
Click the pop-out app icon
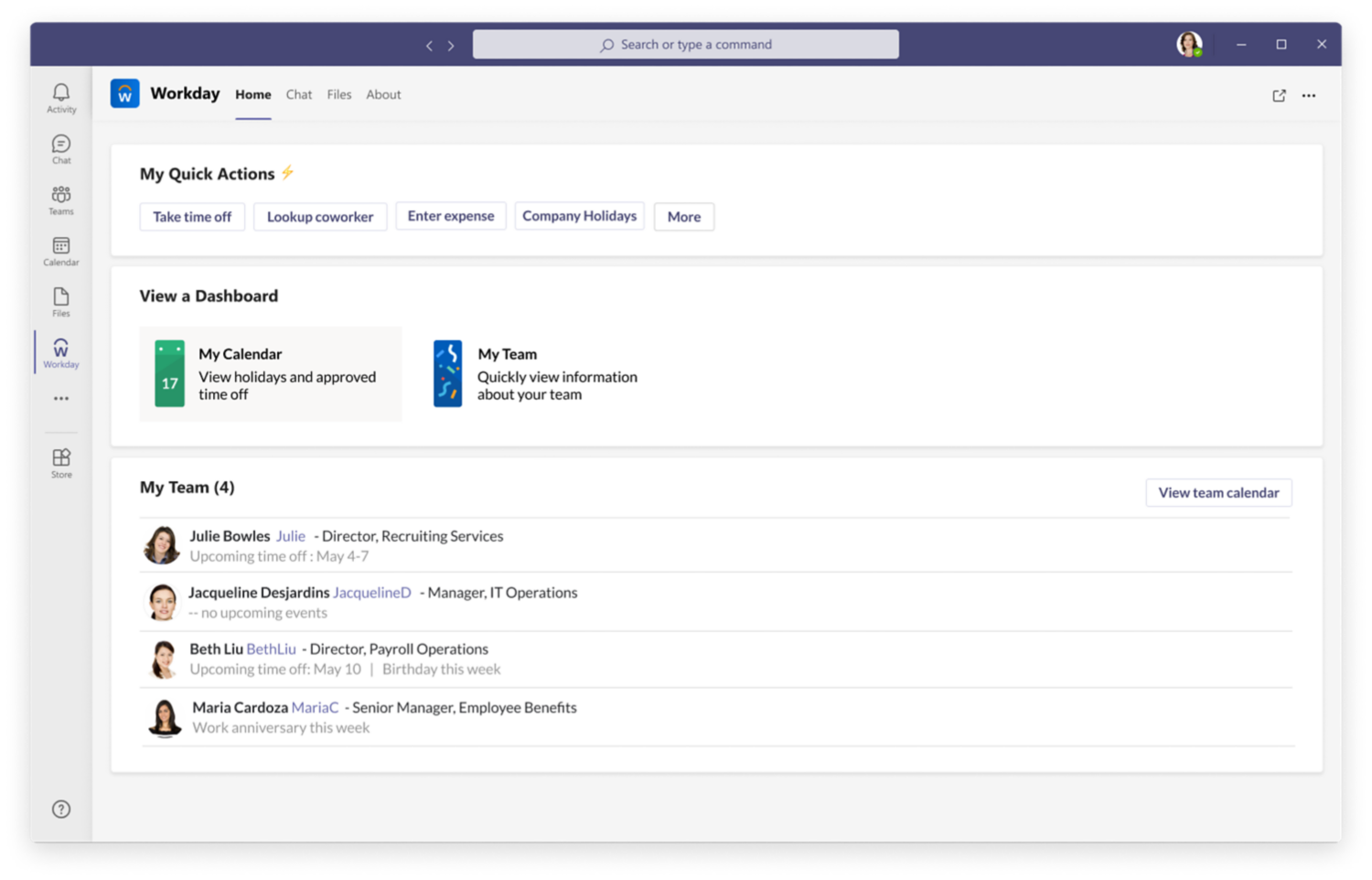pos(1279,95)
